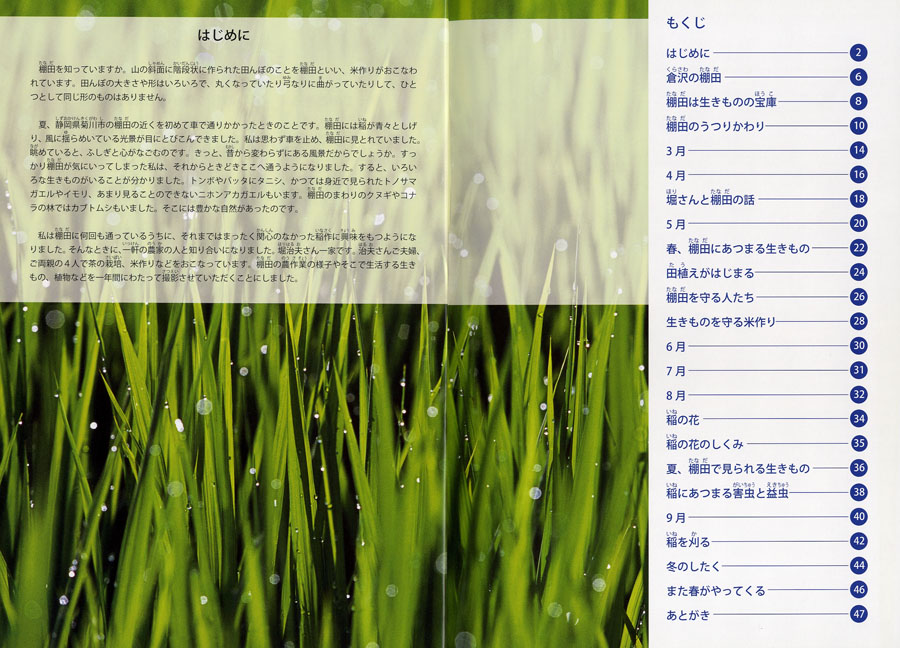Select the 稲を刈る contents entry
The width and height of the screenshot is (900, 648).
pos(688,542)
